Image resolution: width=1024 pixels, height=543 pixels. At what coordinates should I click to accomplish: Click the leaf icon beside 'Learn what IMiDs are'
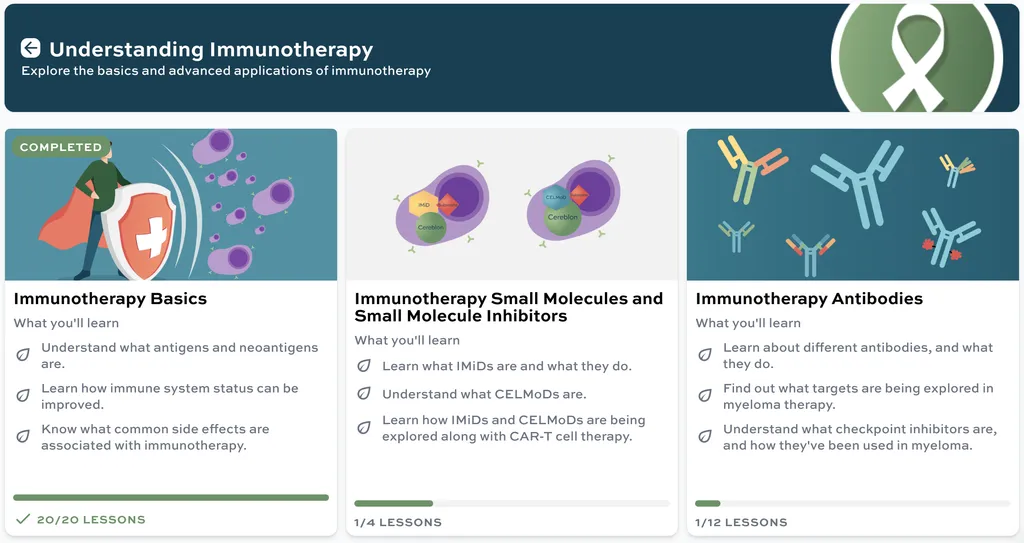pyautogui.click(x=364, y=367)
